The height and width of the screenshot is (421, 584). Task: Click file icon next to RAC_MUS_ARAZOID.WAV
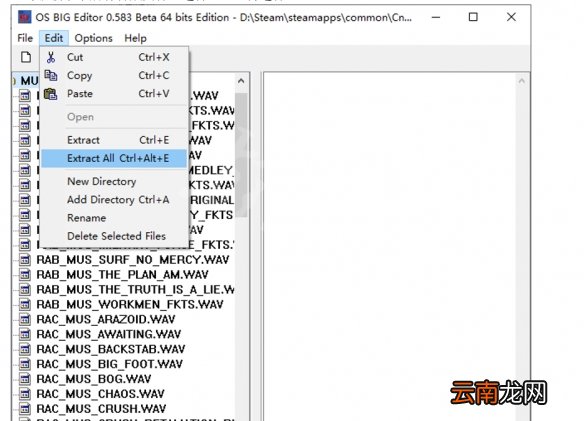coord(25,319)
